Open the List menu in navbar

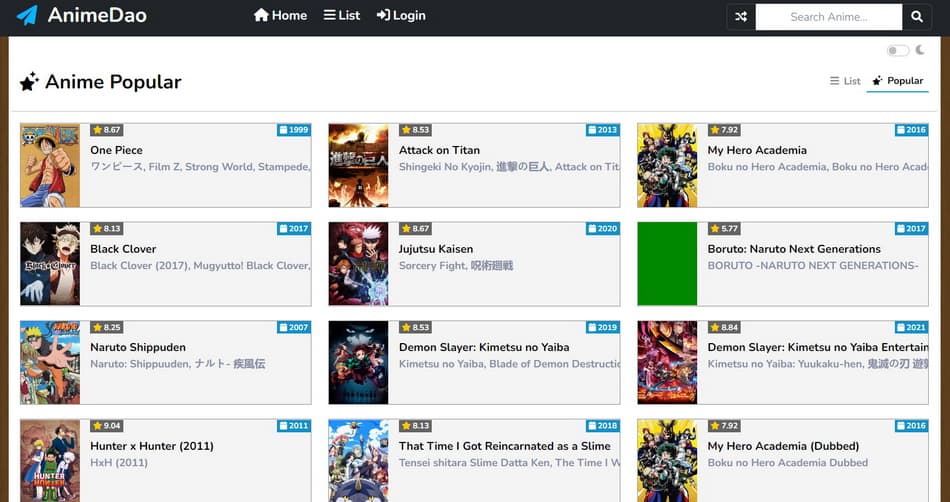coord(342,16)
